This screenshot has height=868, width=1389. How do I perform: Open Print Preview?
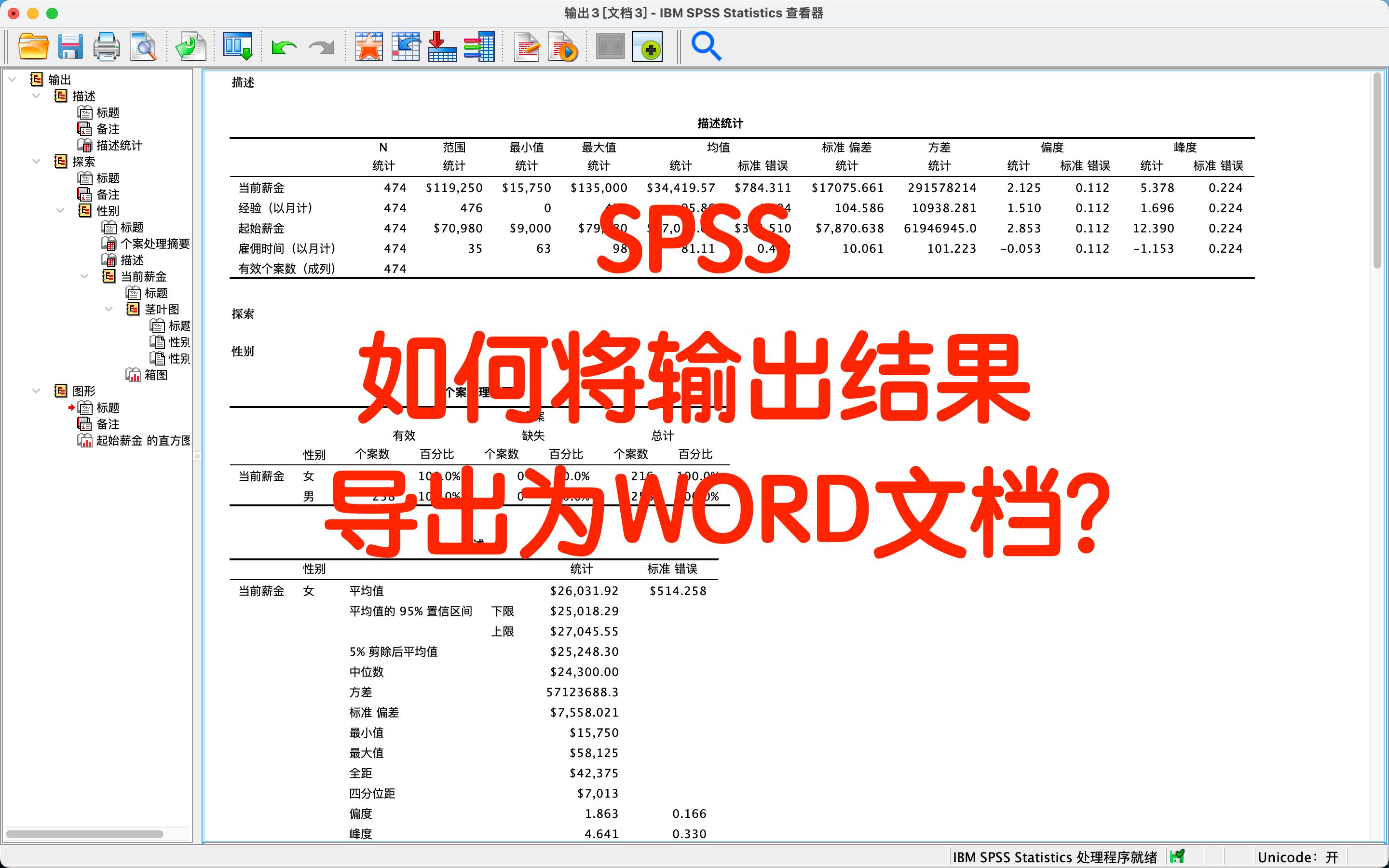(x=144, y=46)
